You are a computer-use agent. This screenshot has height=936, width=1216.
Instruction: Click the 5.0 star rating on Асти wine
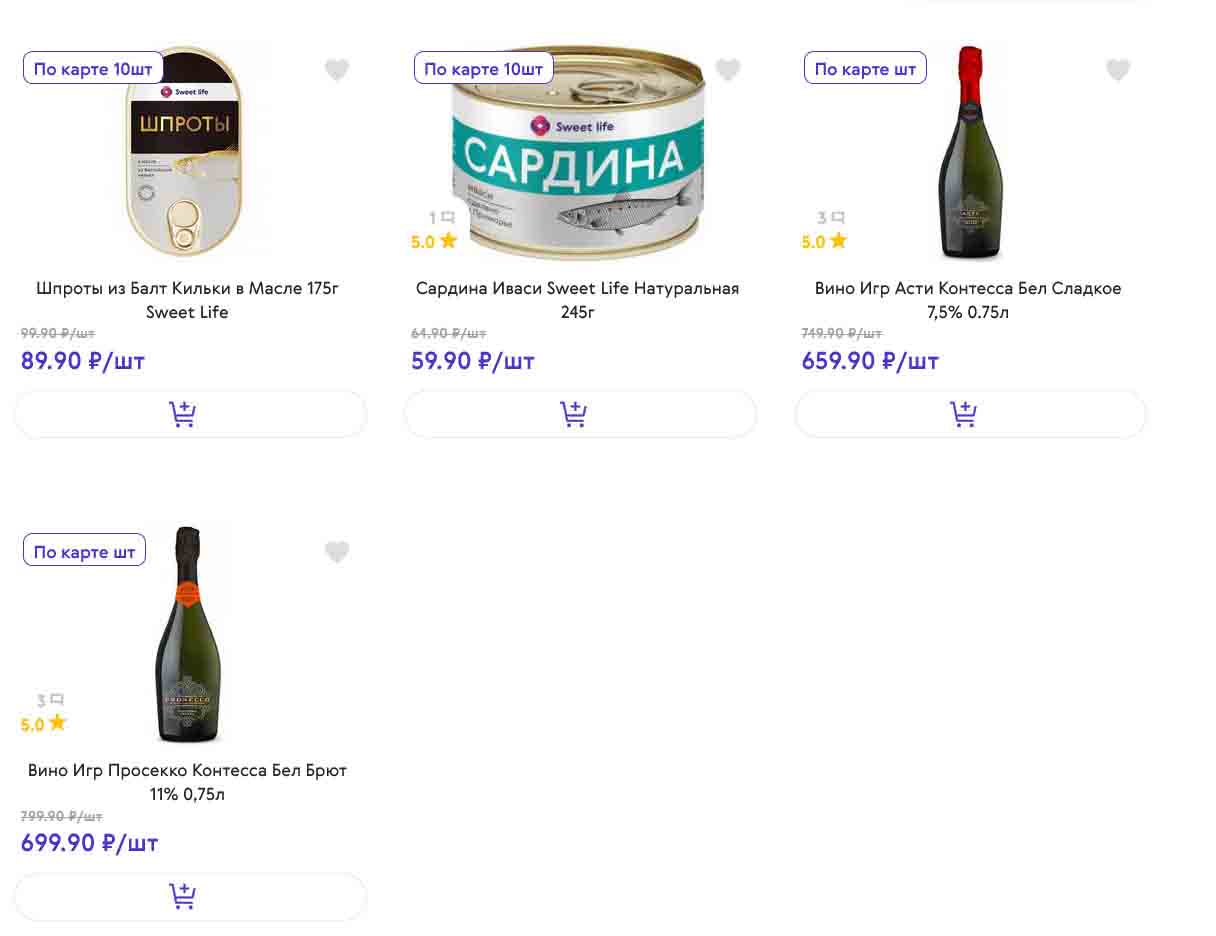click(824, 242)
